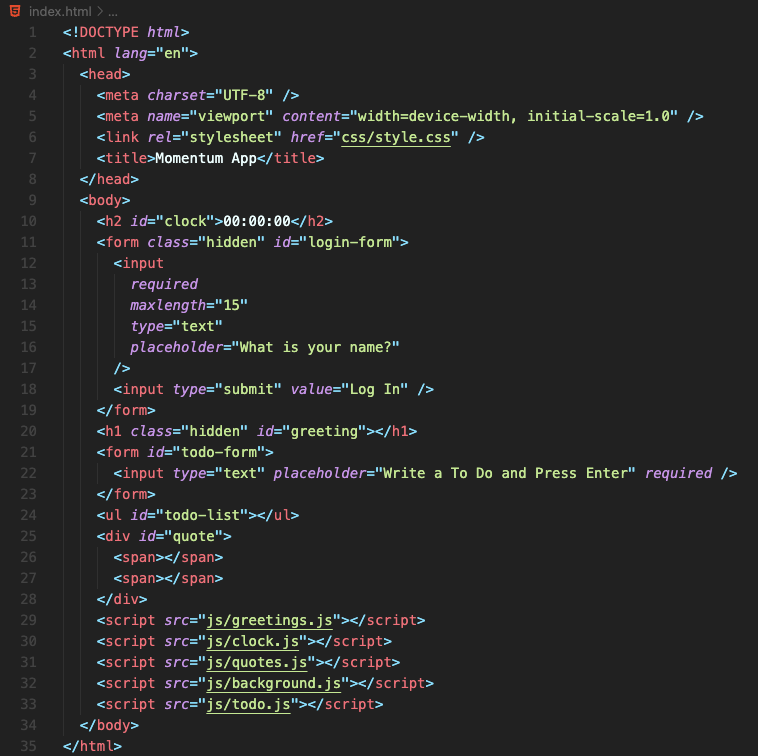Screen dimensions: 758x756
Task: Click the maxlength="15" attribute
Action: (189, 305)
